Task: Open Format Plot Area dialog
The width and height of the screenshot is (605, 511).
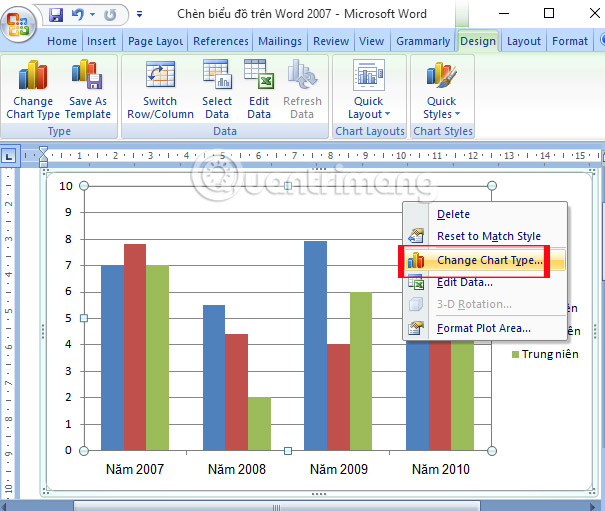Action: pos(485,328)
